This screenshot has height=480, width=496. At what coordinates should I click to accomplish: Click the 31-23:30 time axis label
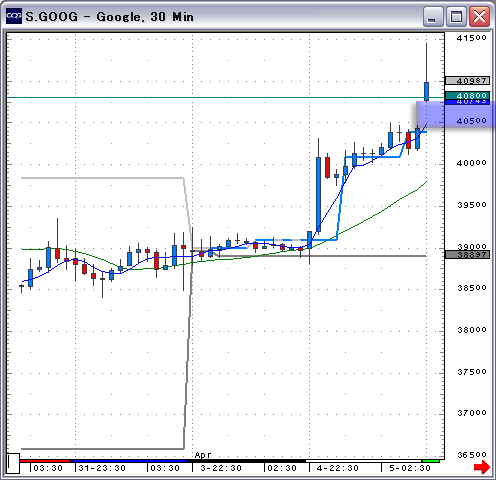[102, 468]
